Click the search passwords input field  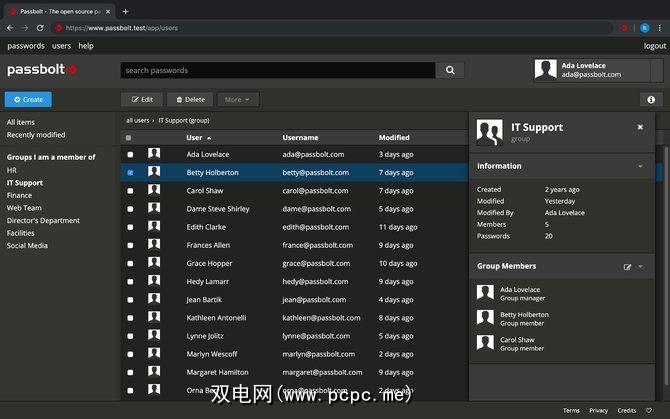click(x=278, y=70)
